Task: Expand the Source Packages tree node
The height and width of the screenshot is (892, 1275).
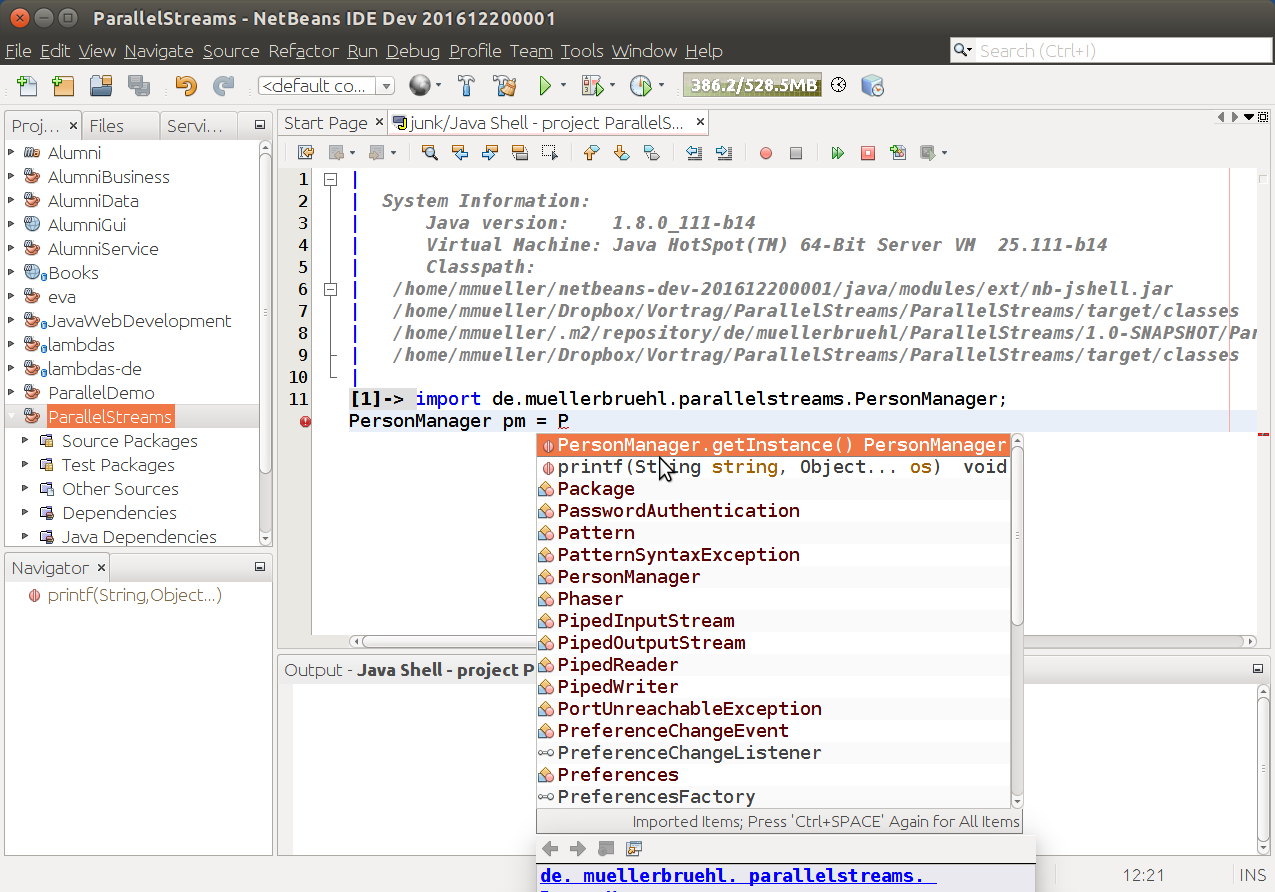Action: (x=25, y=441)
